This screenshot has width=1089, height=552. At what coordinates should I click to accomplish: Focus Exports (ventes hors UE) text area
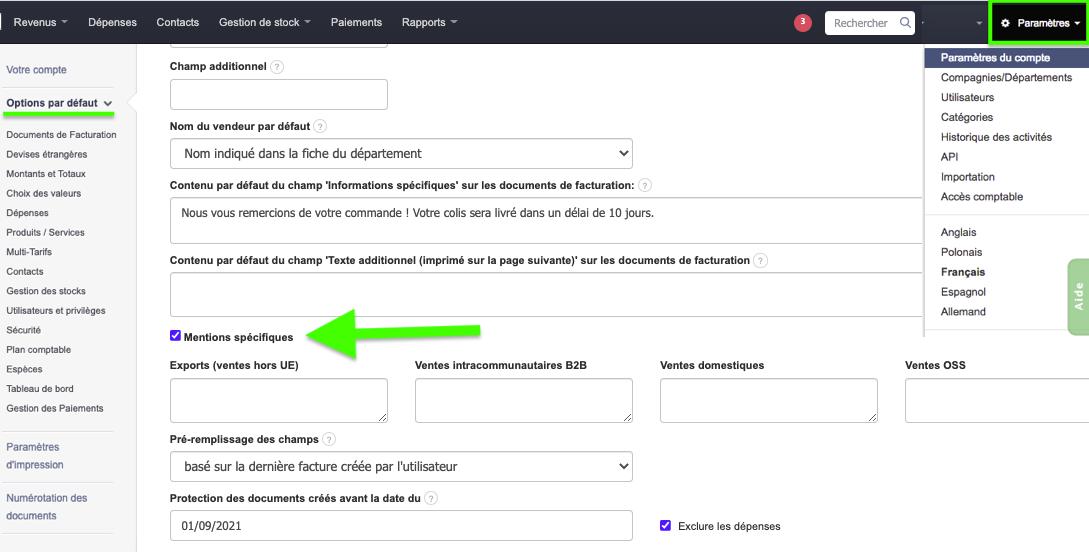(x=279, y=401)
